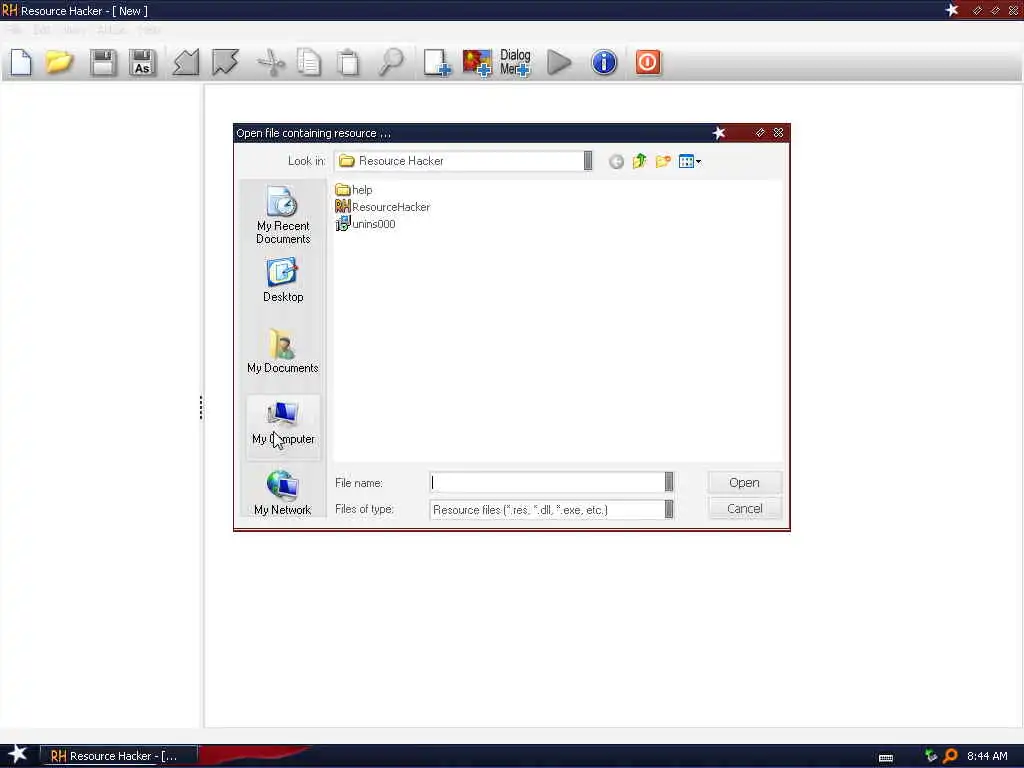Click the Copy pages icon
Image resolution: width=1024 pixels, height=768 pixels.
tap(309, 63)
